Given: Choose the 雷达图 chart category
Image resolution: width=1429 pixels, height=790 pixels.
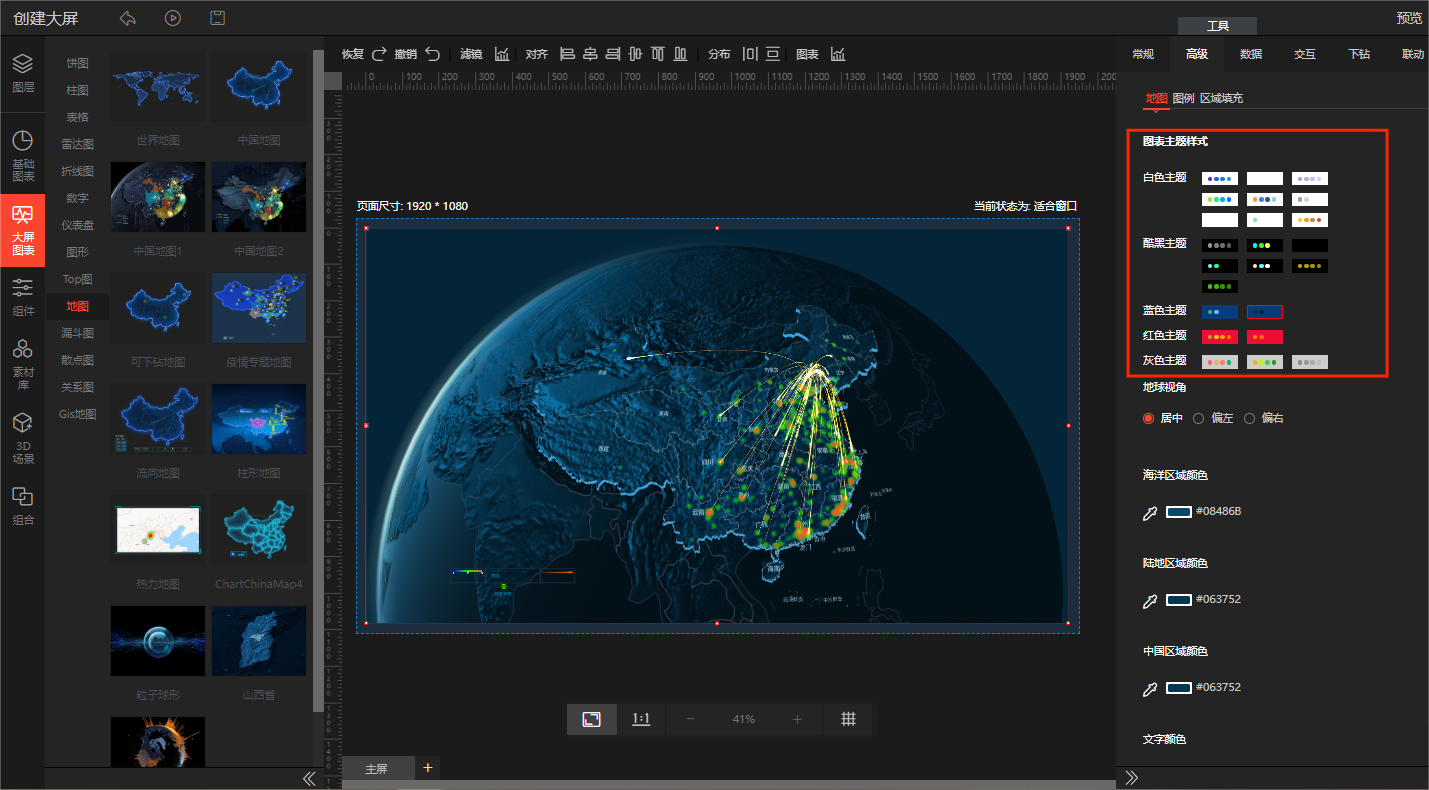Looking at the screenshot, I should tap(77, 144).
